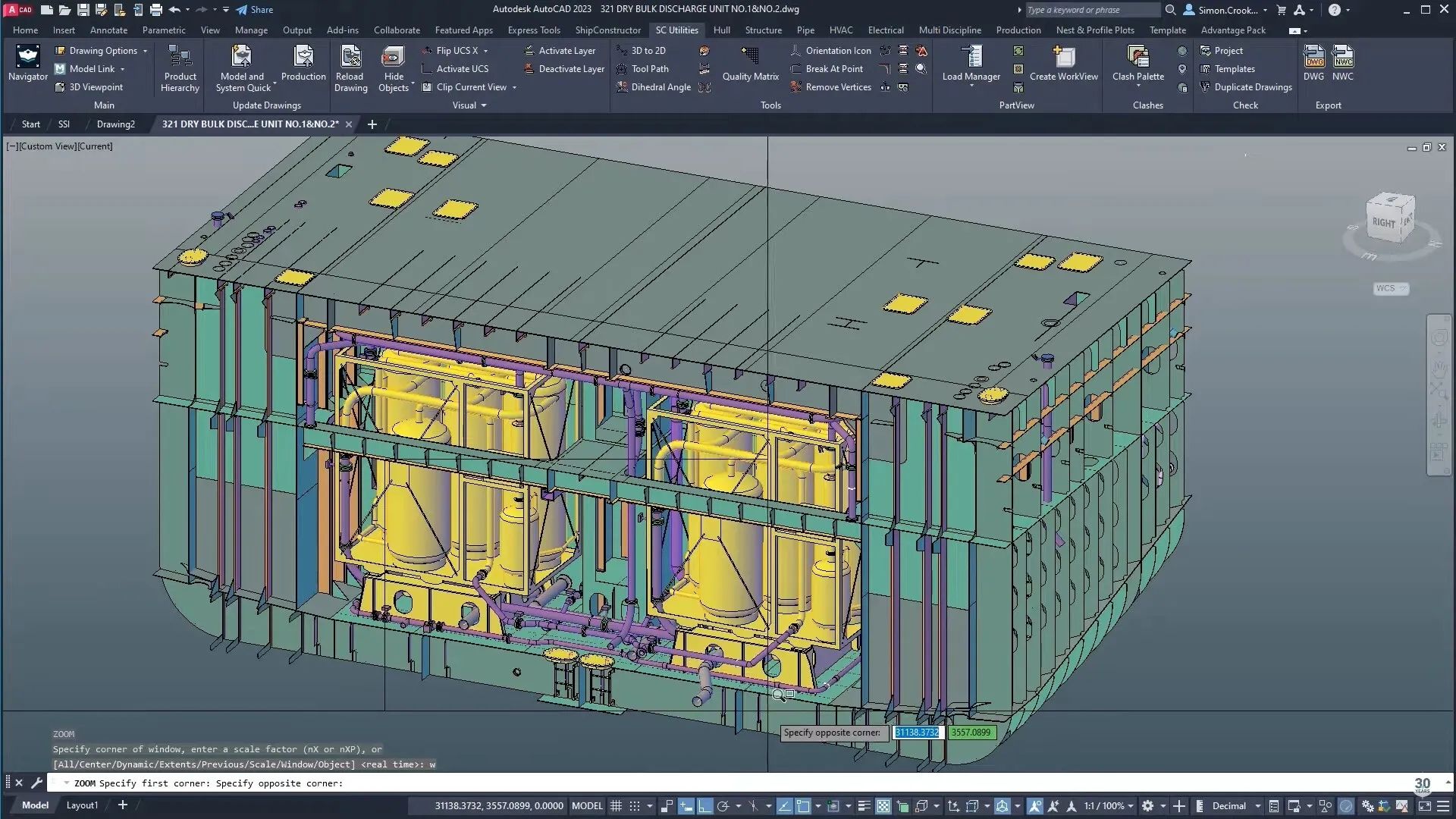1456x819 pixels.
Task: Open the Drawing2 document tab
Action: point(115,124)
